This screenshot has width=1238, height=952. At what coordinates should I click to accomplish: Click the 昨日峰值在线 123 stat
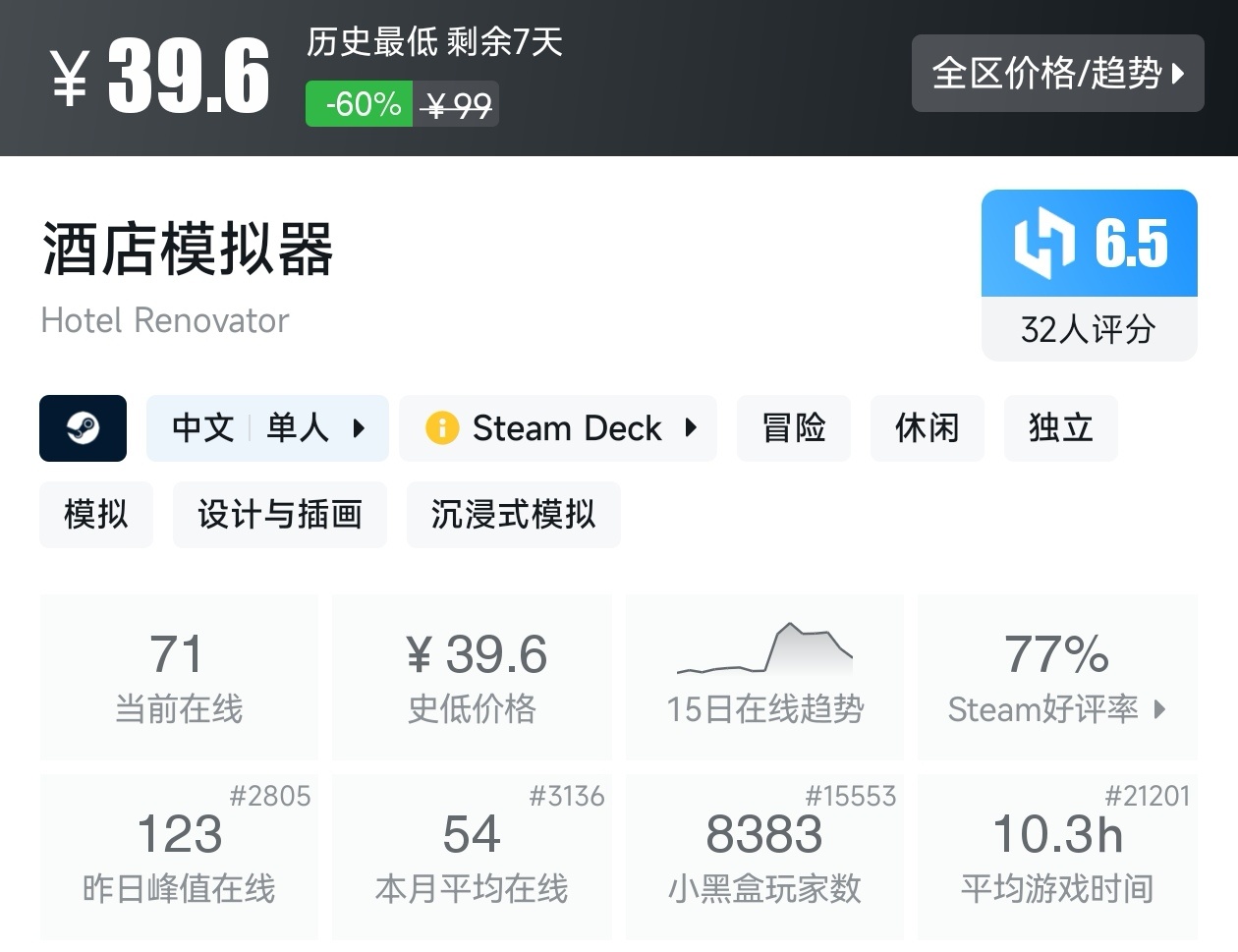pyautogui.click(x=179, y=857)
